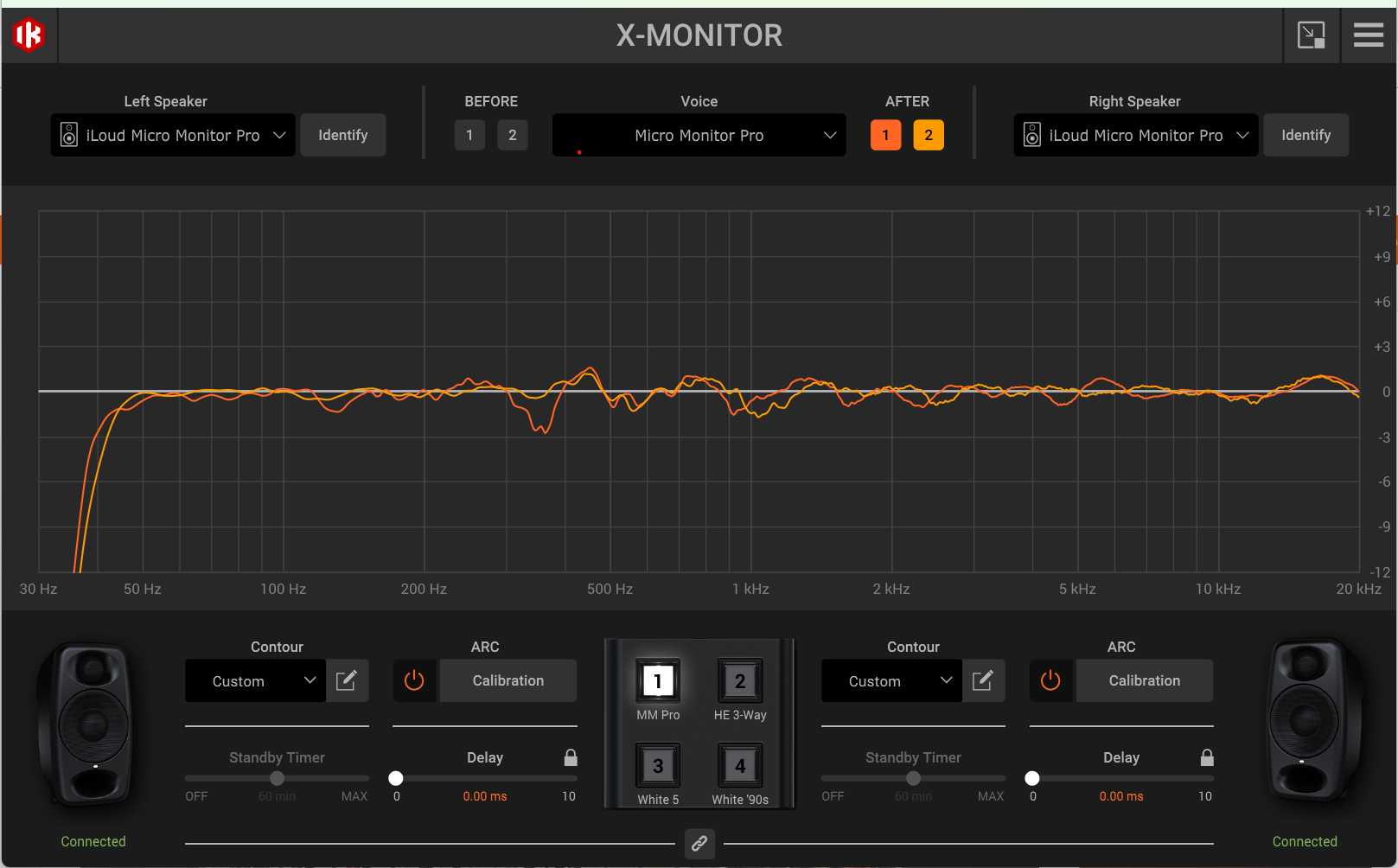Toggle left speaker ARC power
The height and width of the screenshot is (868, 1398).
click(415, 681)
